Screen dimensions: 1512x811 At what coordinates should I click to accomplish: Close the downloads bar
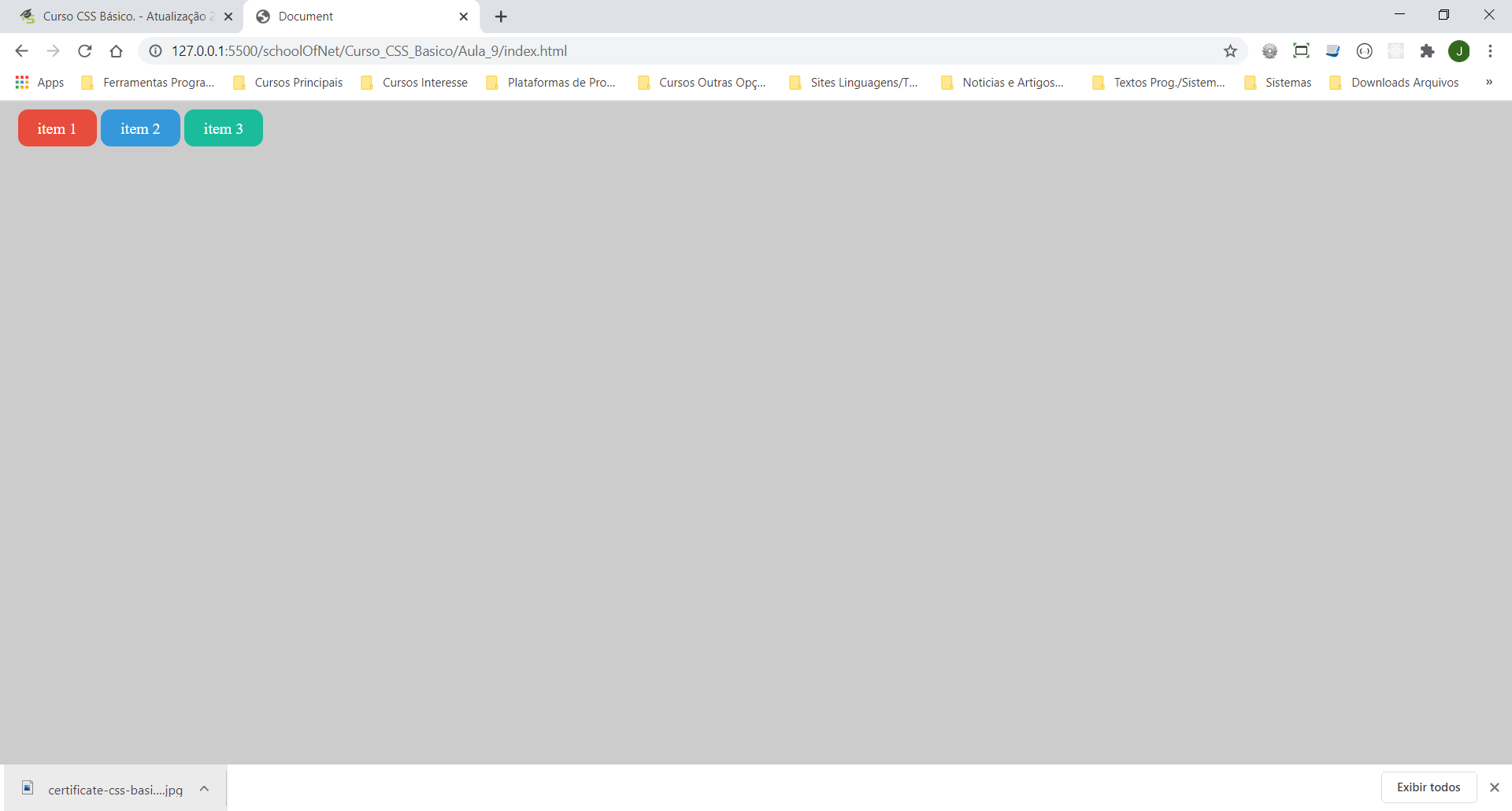tap(1495, 787)
